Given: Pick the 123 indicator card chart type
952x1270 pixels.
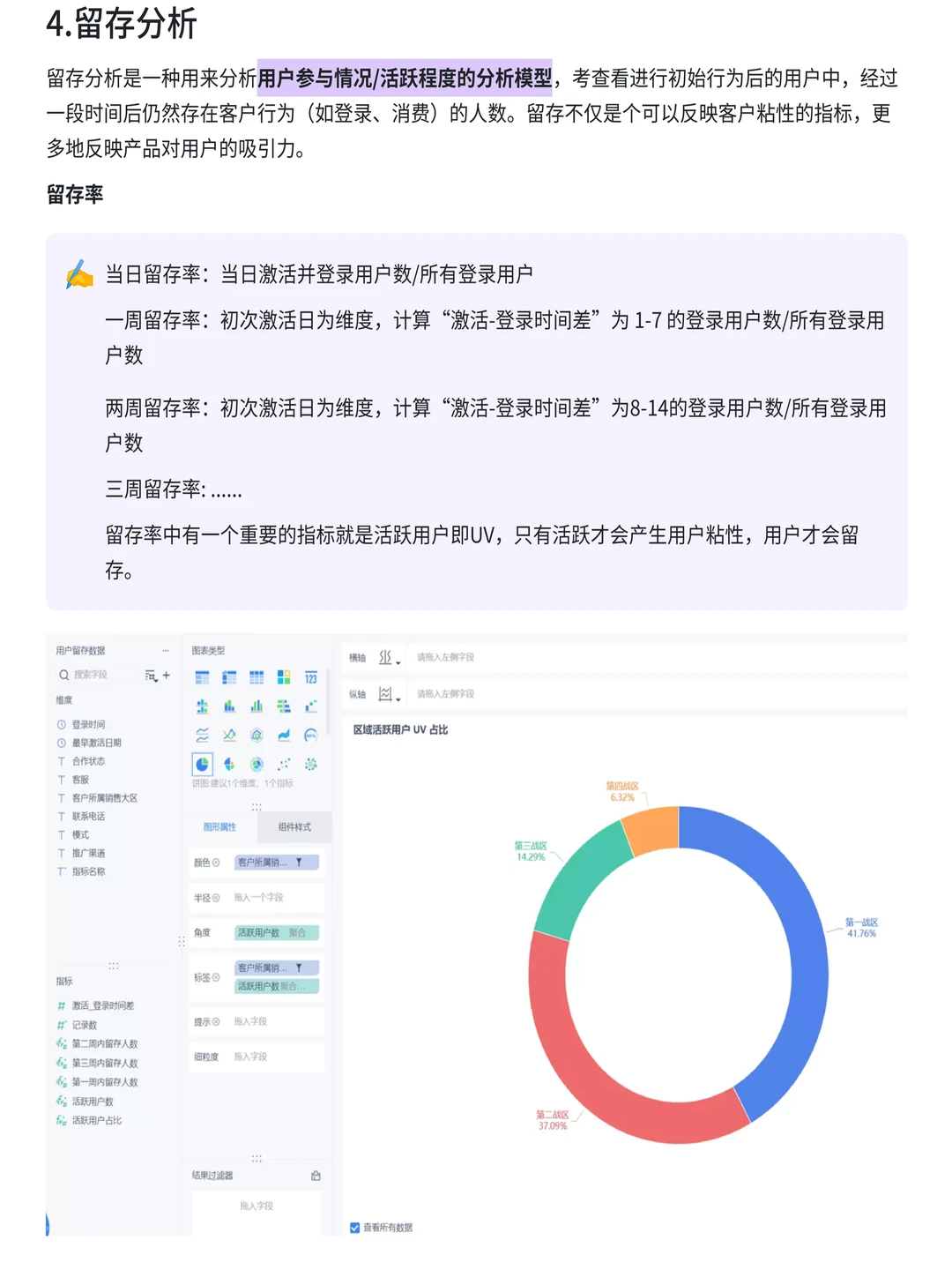Looking at the screenshot, I should [x=310, y=677].
